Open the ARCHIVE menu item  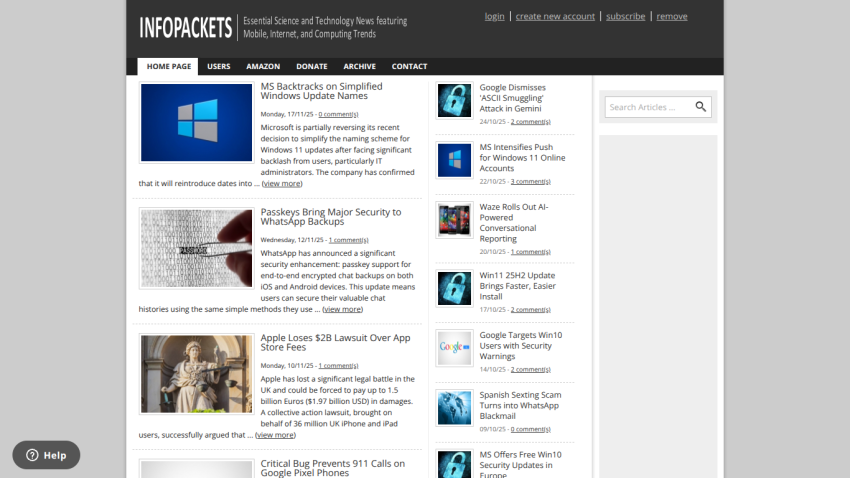359,66
